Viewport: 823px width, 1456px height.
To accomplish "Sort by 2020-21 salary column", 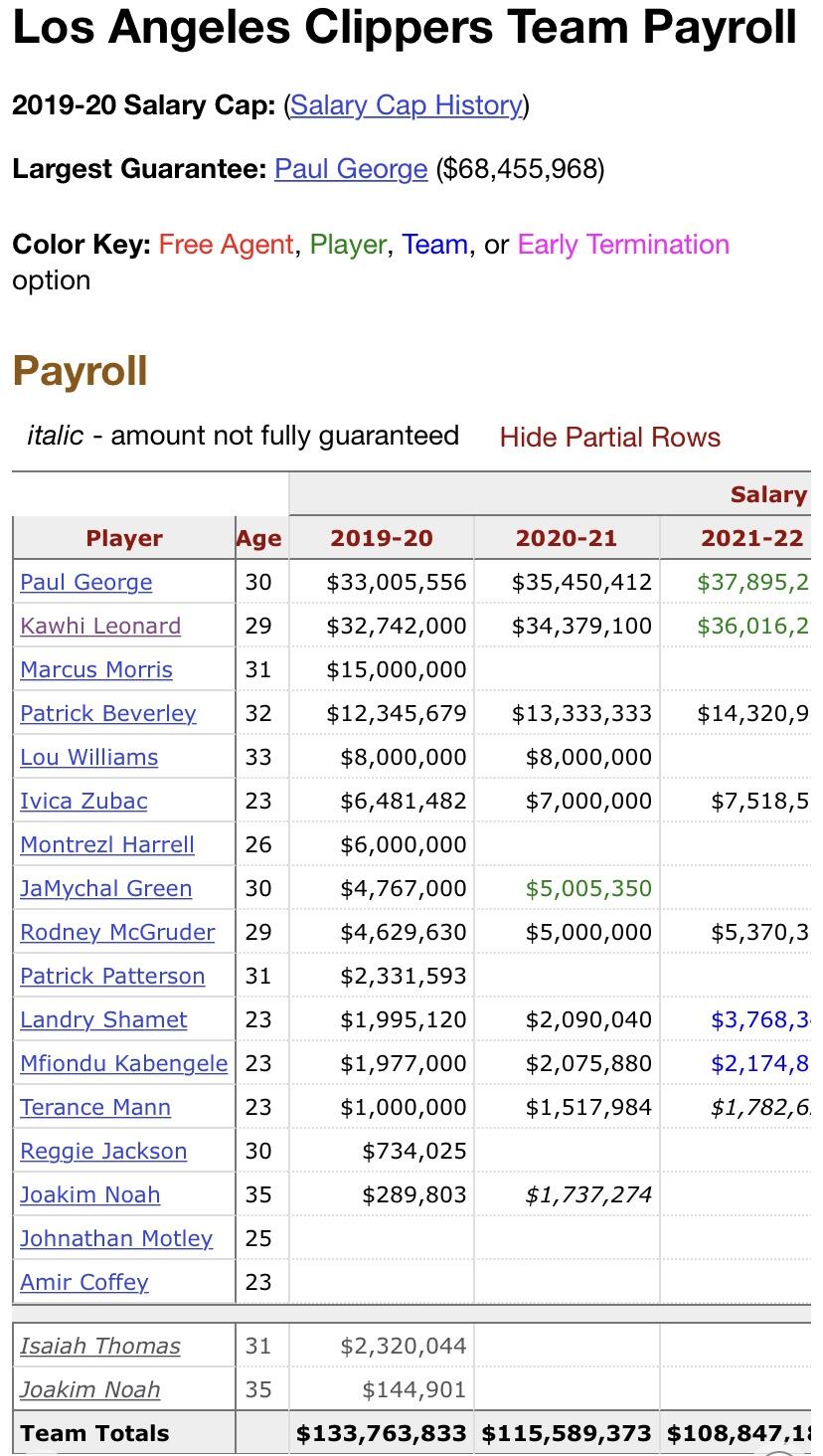I will pyautogui.click(x=567, y=538).
